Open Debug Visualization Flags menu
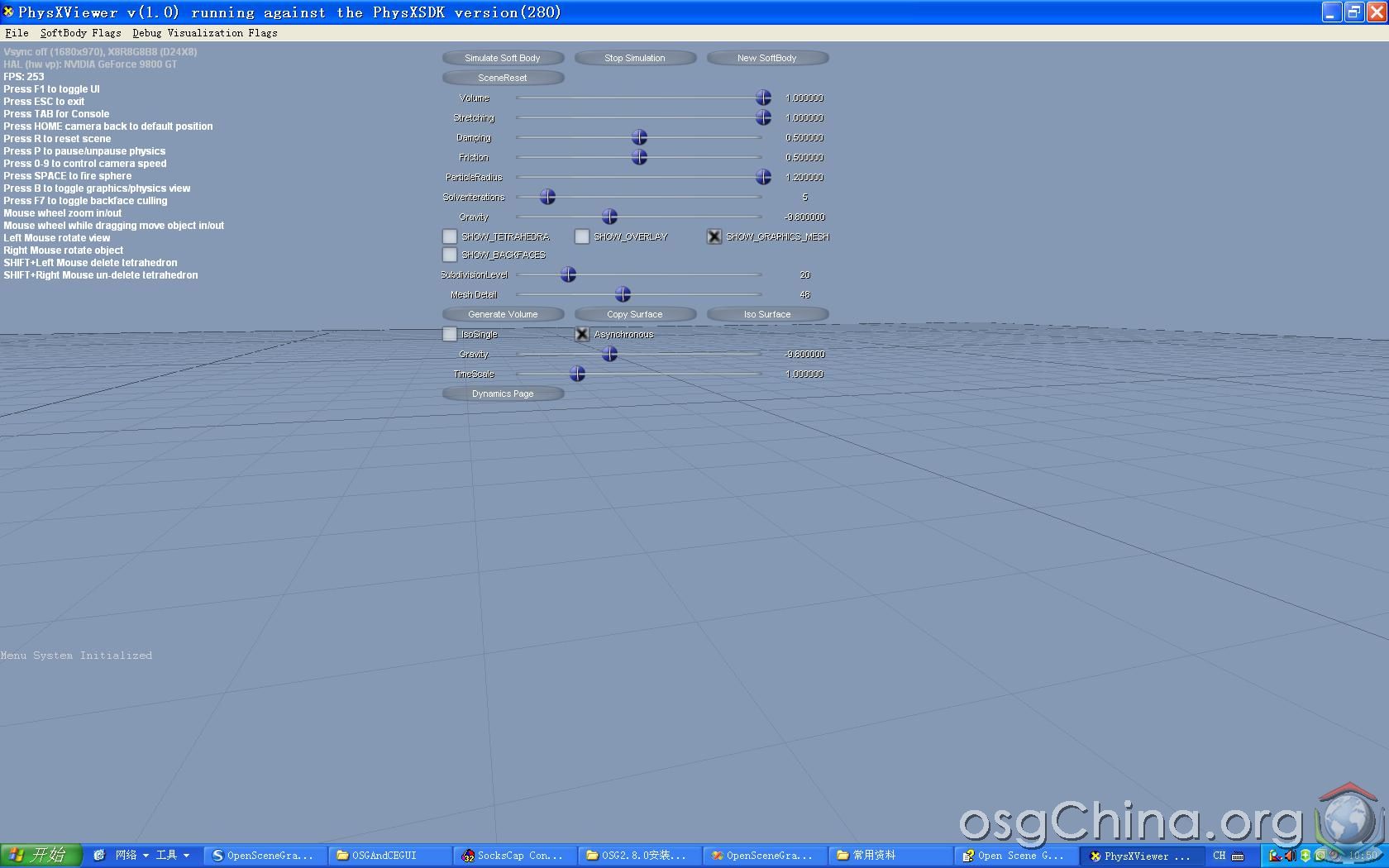 [x=205, y=33]
